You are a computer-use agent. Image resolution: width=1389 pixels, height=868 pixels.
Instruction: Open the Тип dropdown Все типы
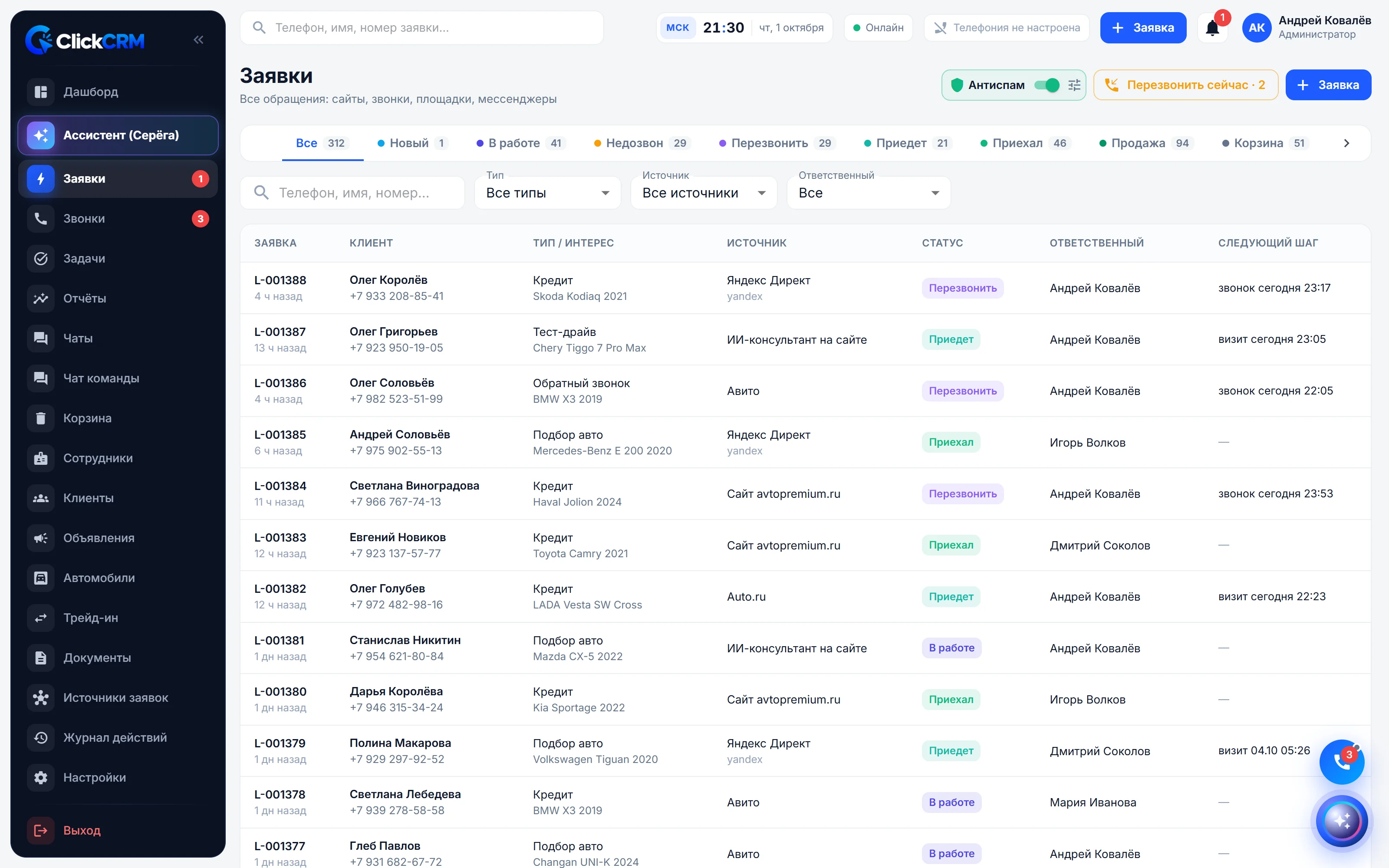click(x=547, y=193)
